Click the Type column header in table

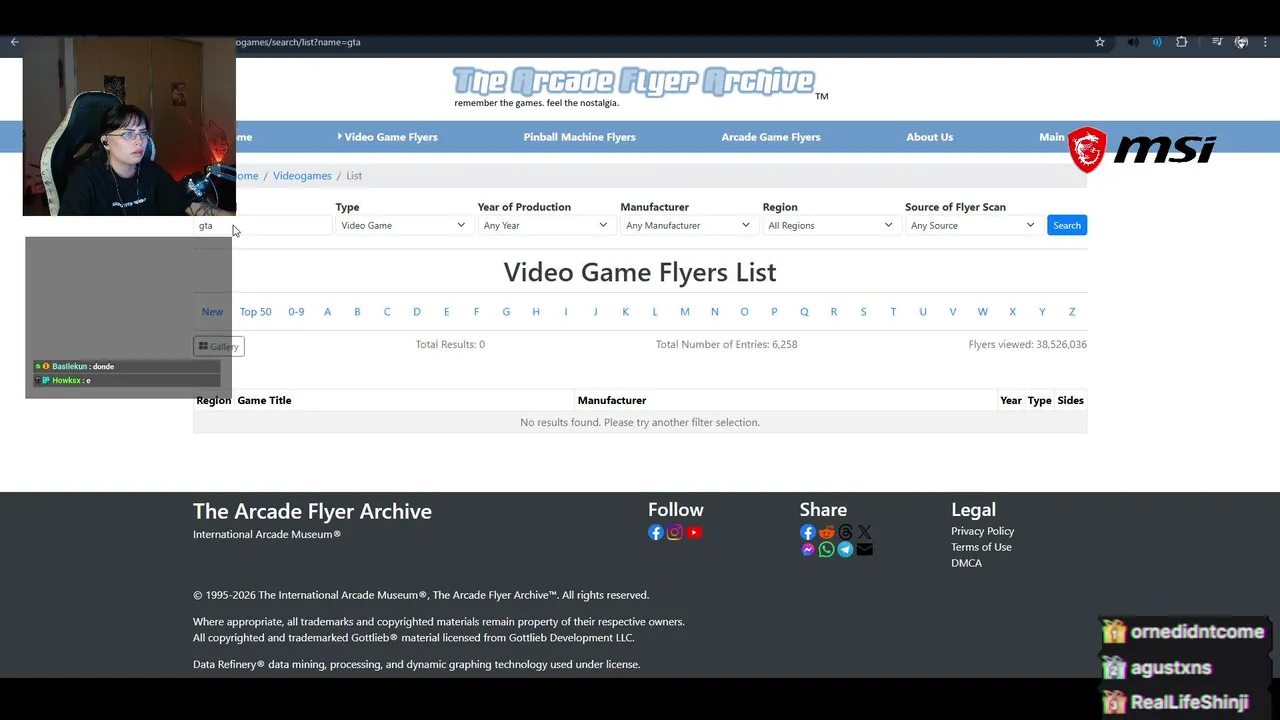[x=1040, y=400]
